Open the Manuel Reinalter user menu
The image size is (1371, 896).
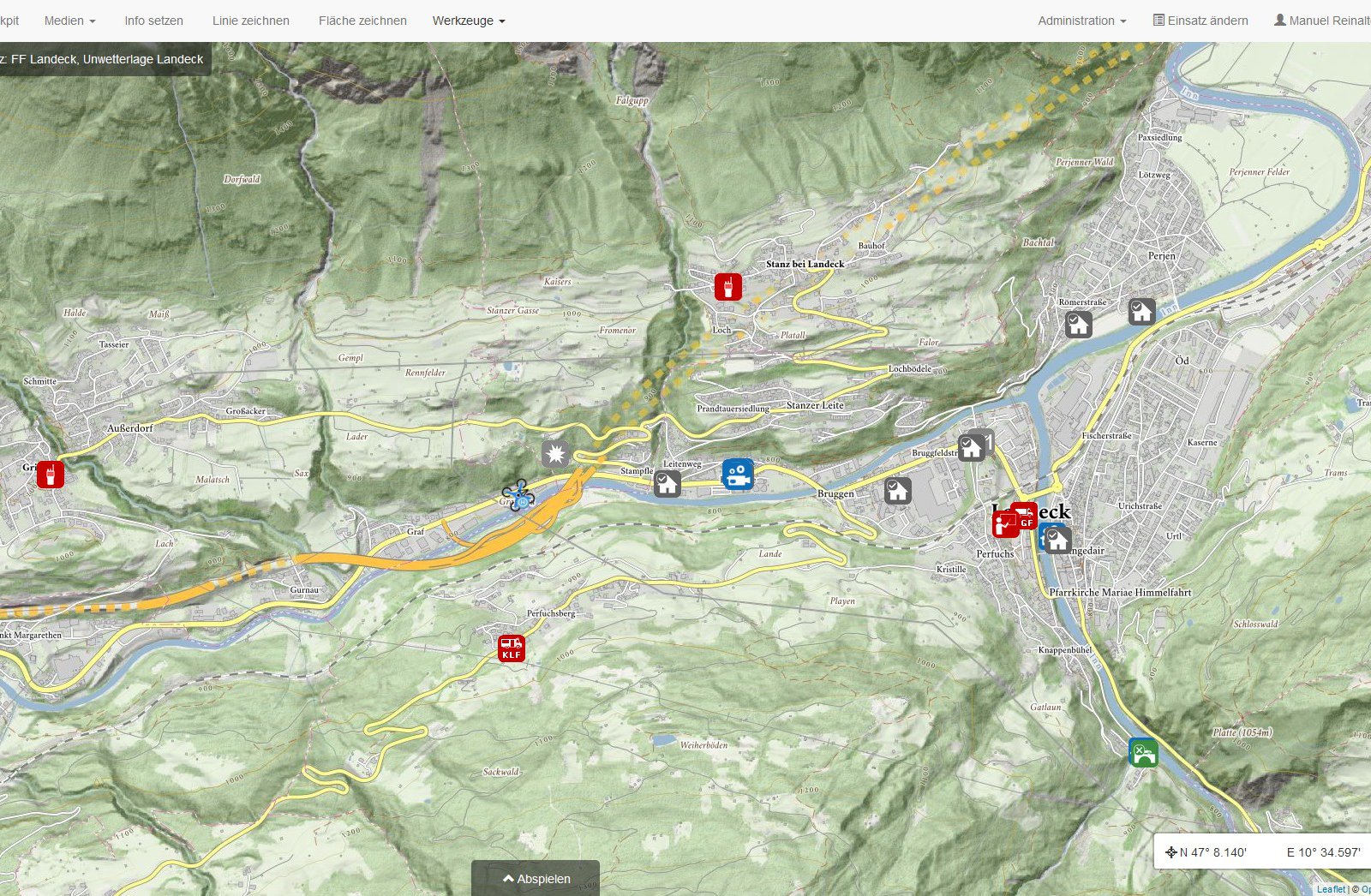[x=1322, y=21]
